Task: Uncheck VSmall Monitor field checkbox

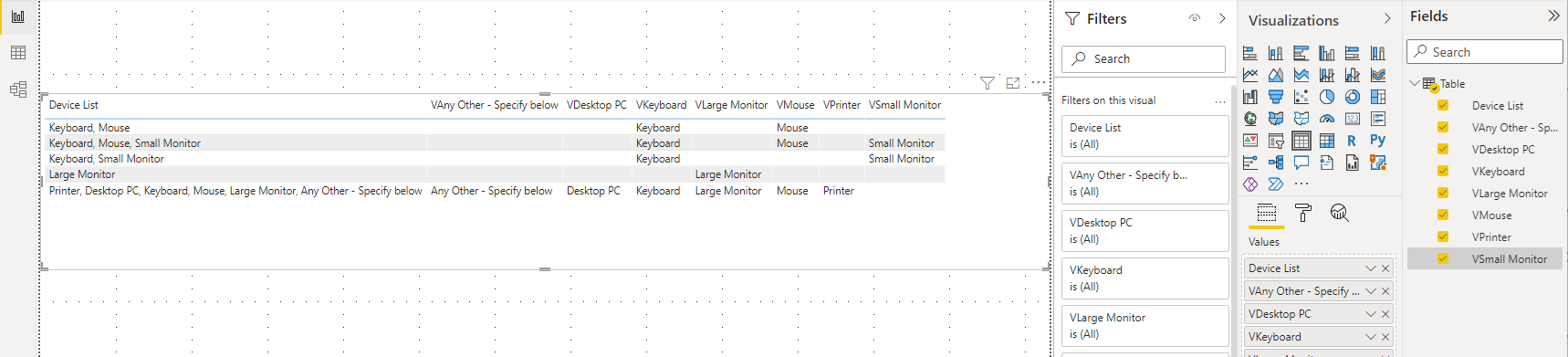Action: 1443,258
